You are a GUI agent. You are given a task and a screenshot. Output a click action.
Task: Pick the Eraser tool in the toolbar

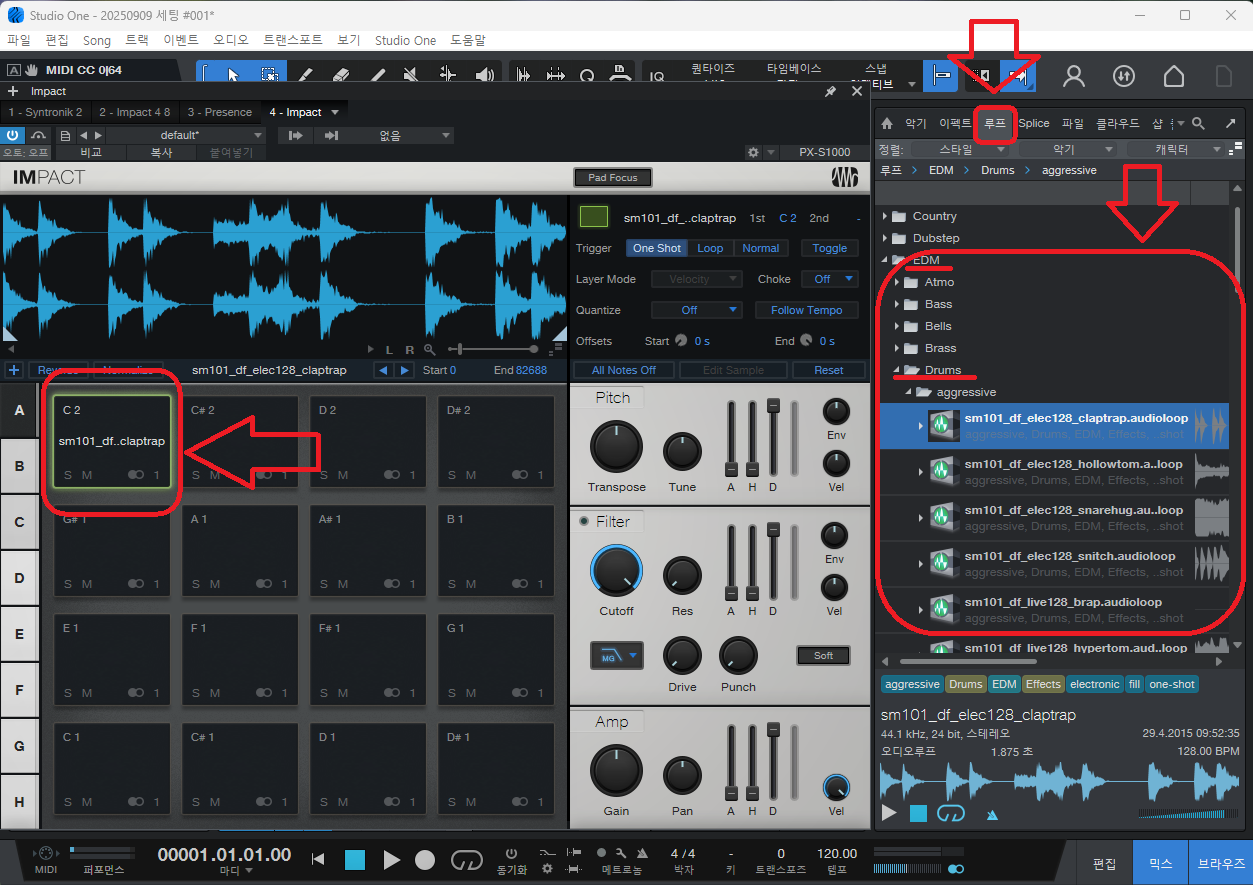(341, 75)
